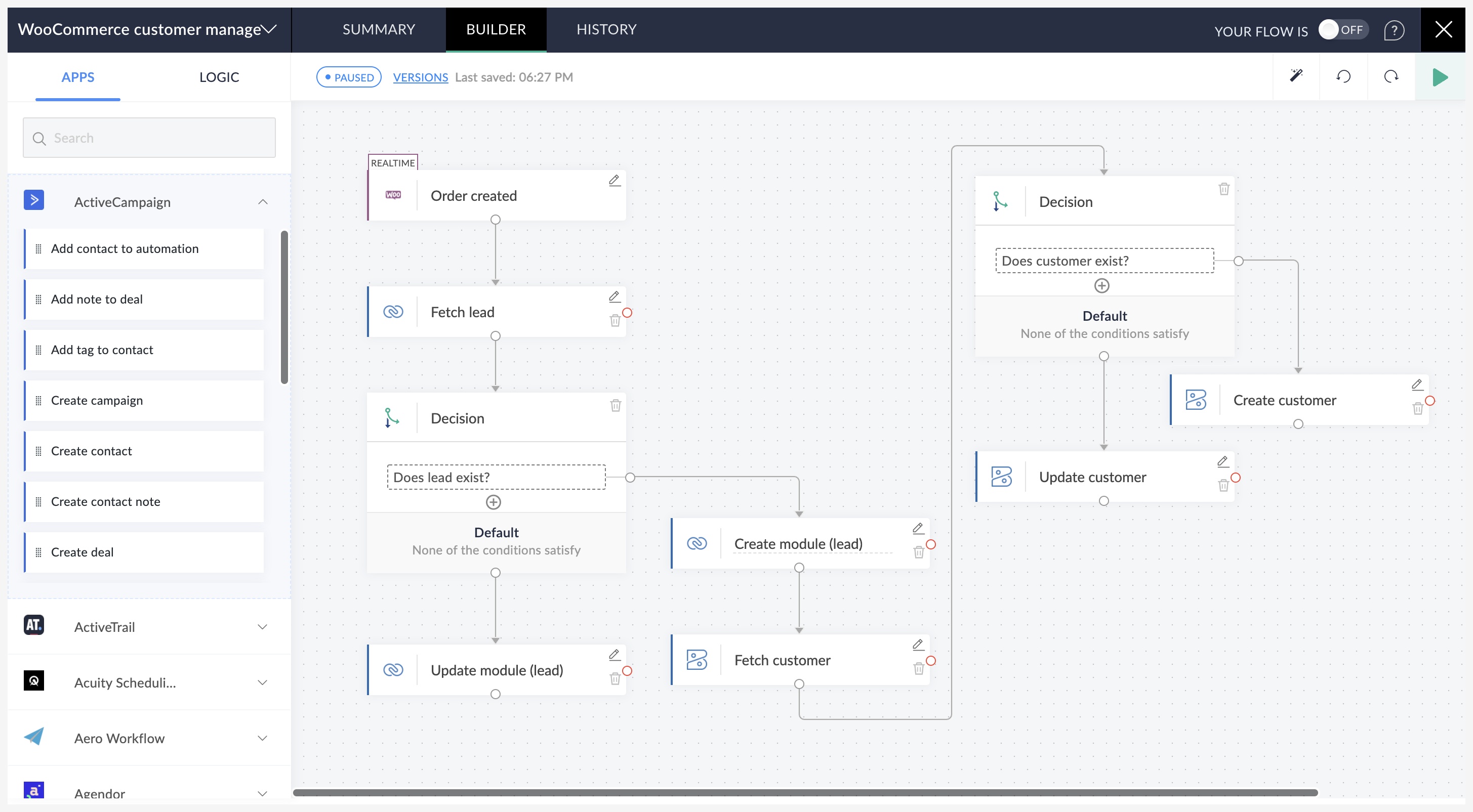The image size is (1473, 812).
Task: Add condition below Does lead exist
Action: tap(493, 502)
